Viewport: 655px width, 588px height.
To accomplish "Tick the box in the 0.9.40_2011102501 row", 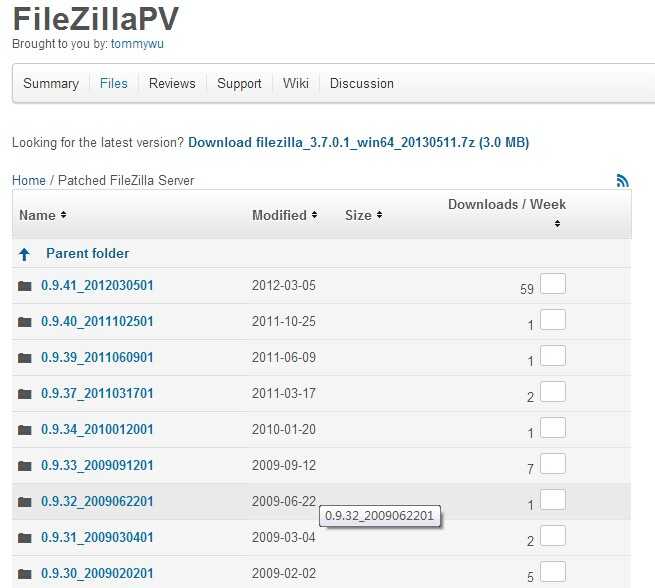I will pos(553,319).
